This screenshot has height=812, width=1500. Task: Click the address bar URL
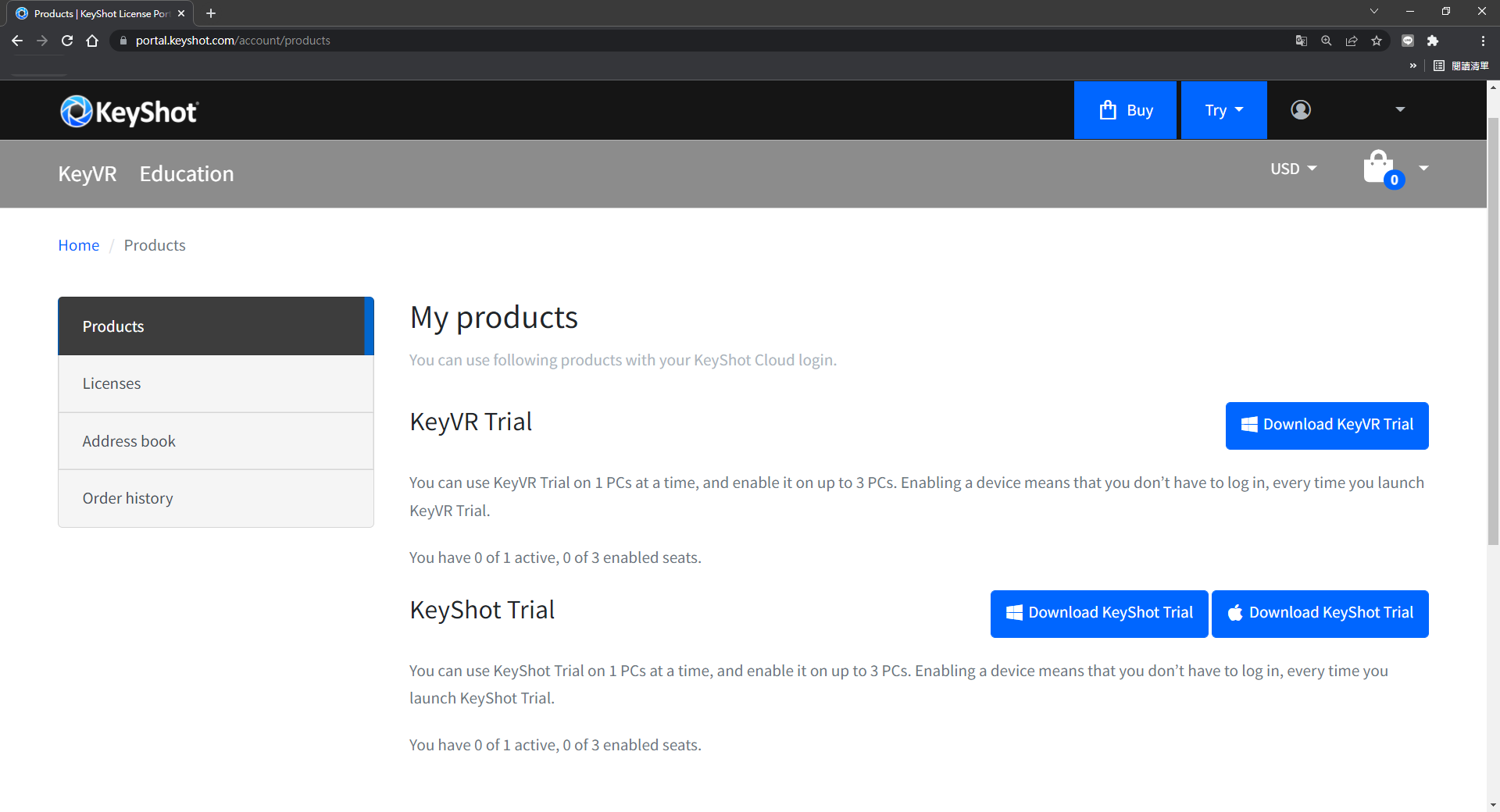[233, 41]
